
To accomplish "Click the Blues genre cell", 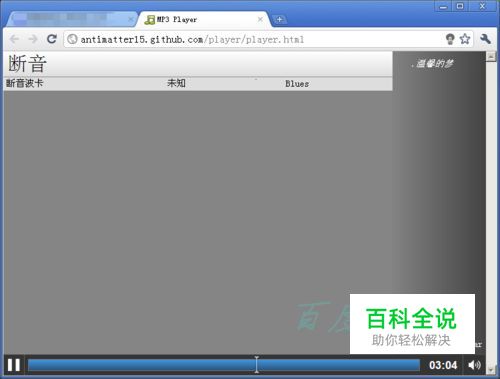I will coord(297,84).
